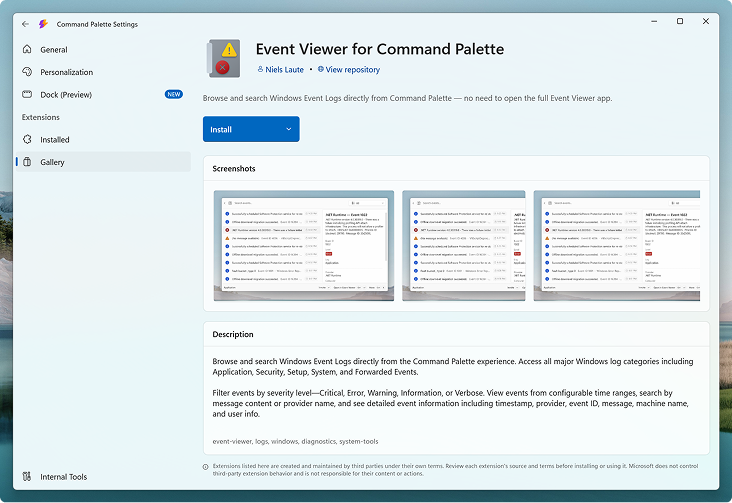Click the Command Palette Settings window title
The image size is (732, 503).
point(97,24)
